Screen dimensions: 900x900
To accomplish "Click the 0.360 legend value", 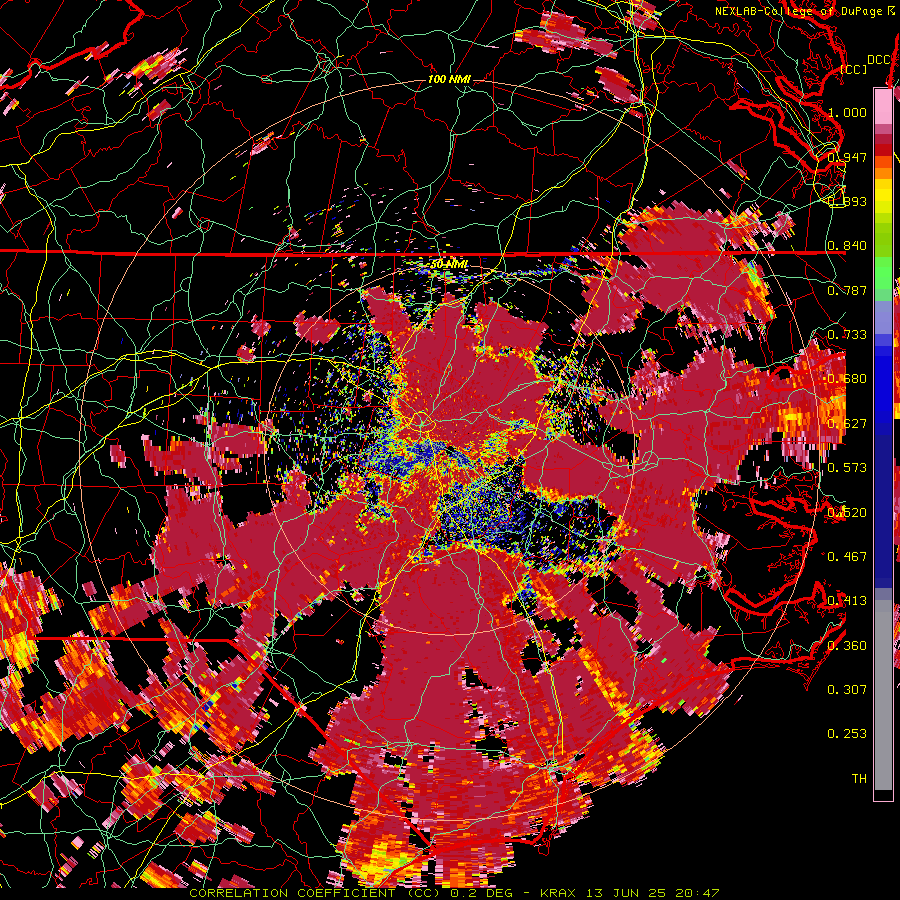I will [x=847, y=645].
